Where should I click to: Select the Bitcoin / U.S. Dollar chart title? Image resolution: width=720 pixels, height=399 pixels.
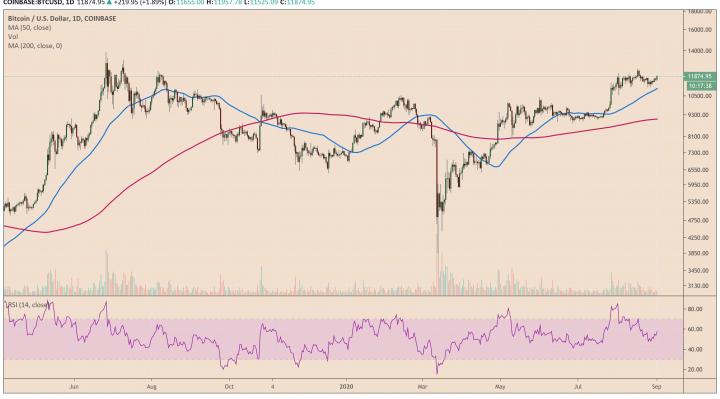coord(62,19)
